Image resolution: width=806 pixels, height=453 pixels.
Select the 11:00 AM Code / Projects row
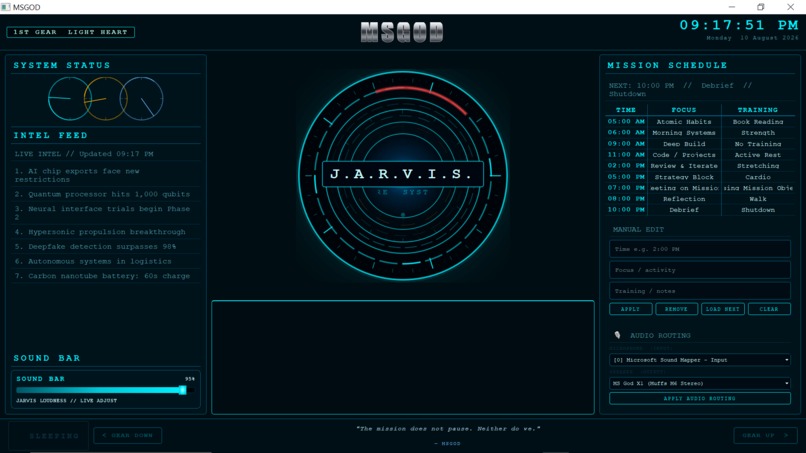click(x=700, y=155)
